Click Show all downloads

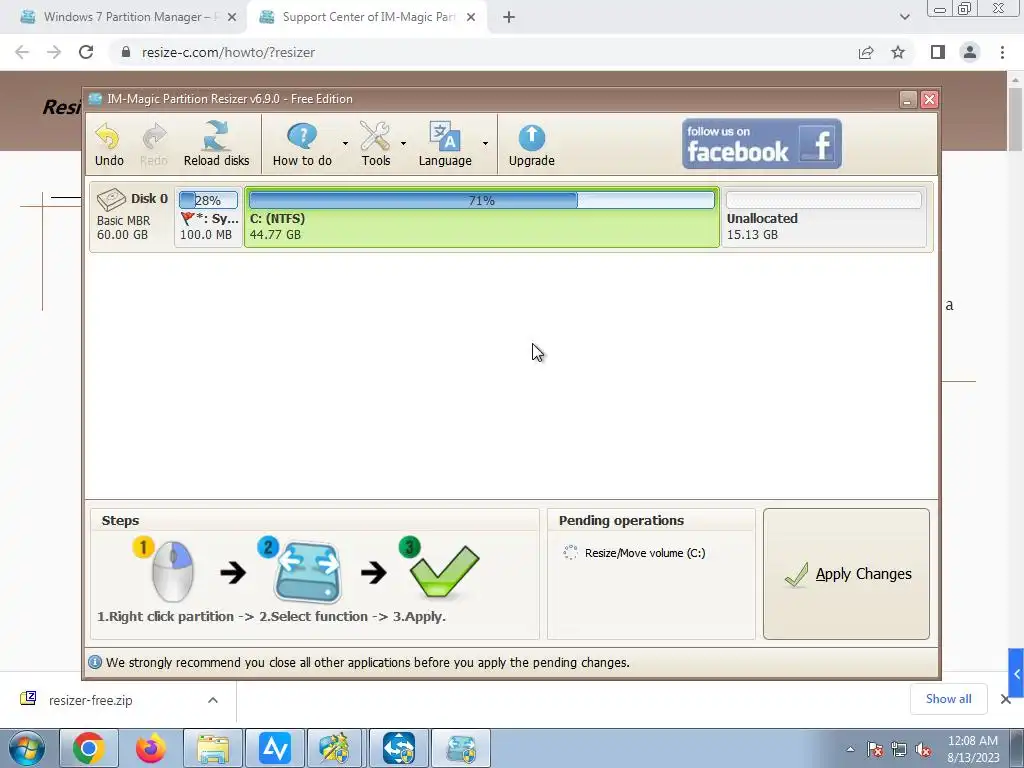(x=948, y=699)
